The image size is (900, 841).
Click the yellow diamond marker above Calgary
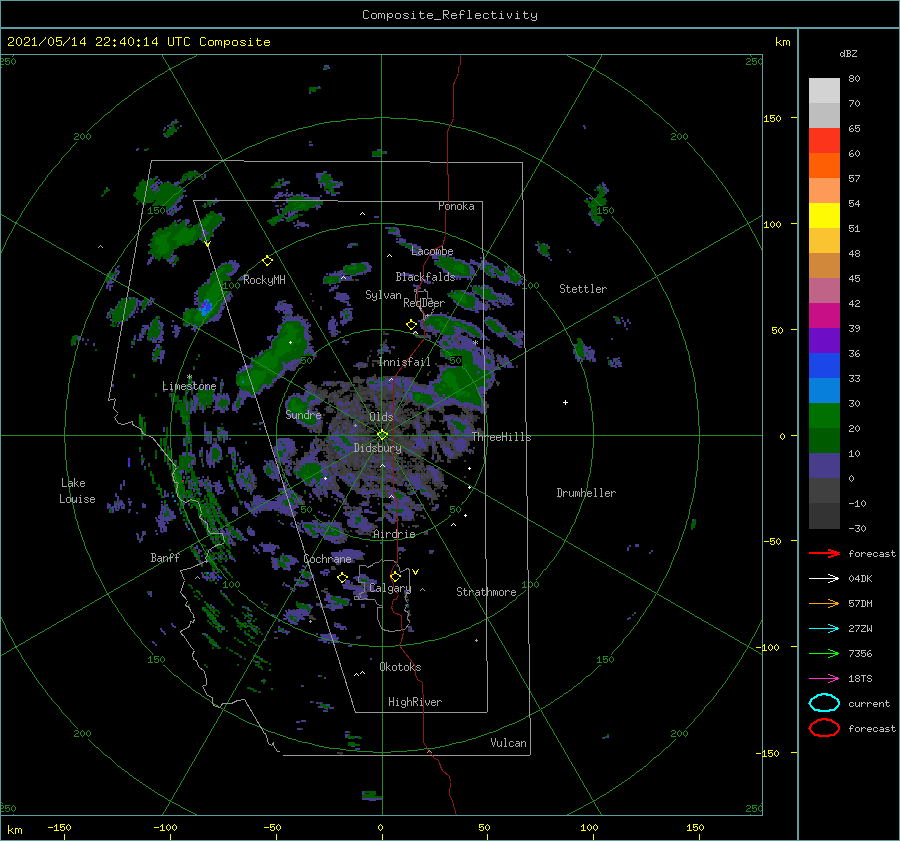[395, 576]
